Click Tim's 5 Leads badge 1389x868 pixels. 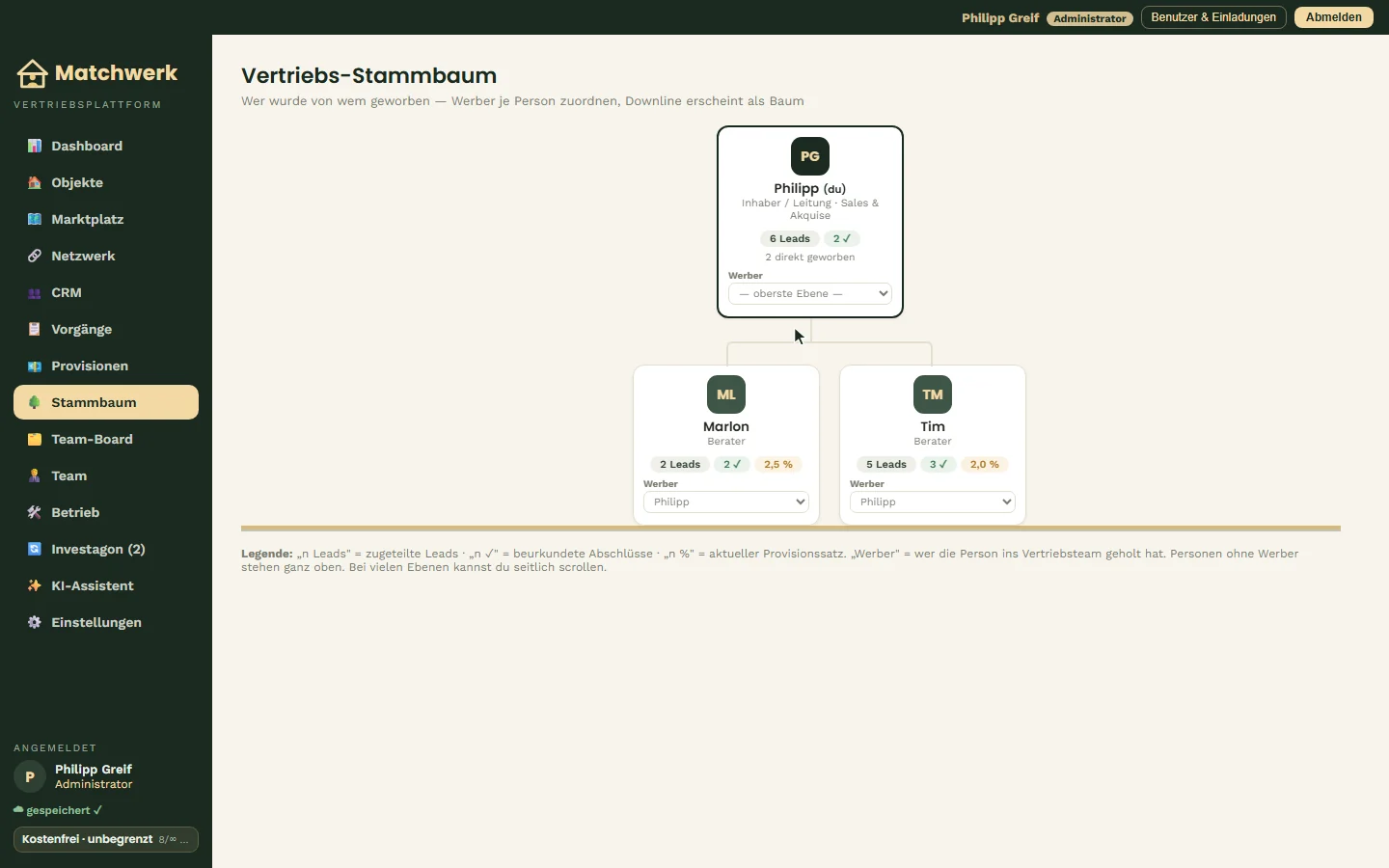pyautogui.click(x=886, y=464)
